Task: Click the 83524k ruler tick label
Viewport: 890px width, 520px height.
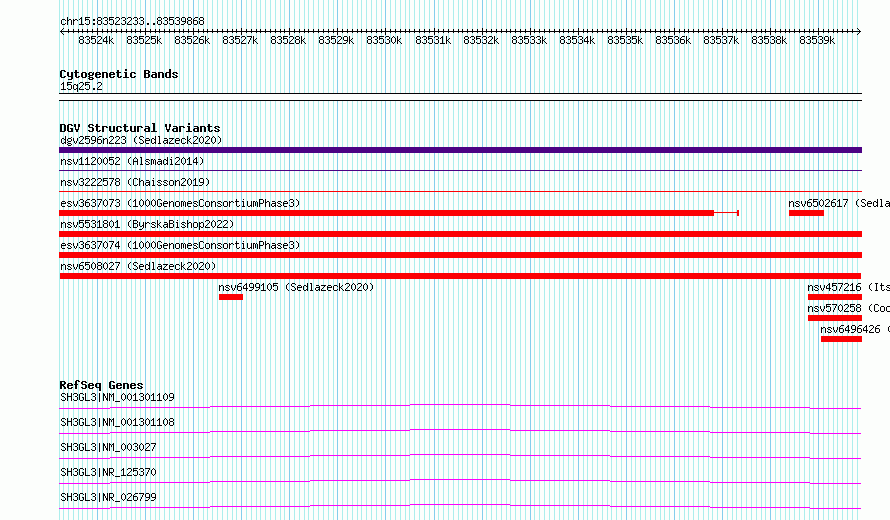Action: pyautogui.click(x=96, y=41)
